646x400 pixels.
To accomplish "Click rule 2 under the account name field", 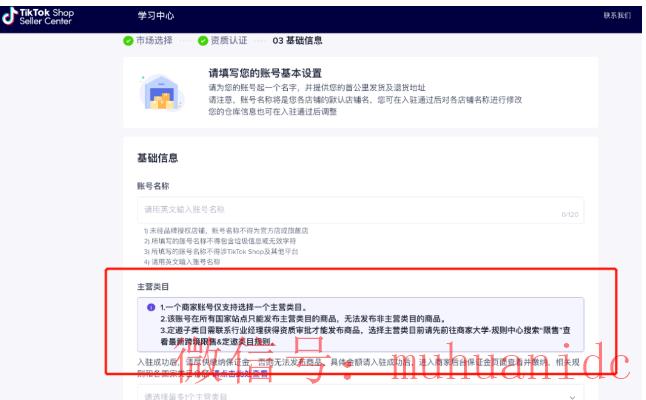I will tap(220, 241).
